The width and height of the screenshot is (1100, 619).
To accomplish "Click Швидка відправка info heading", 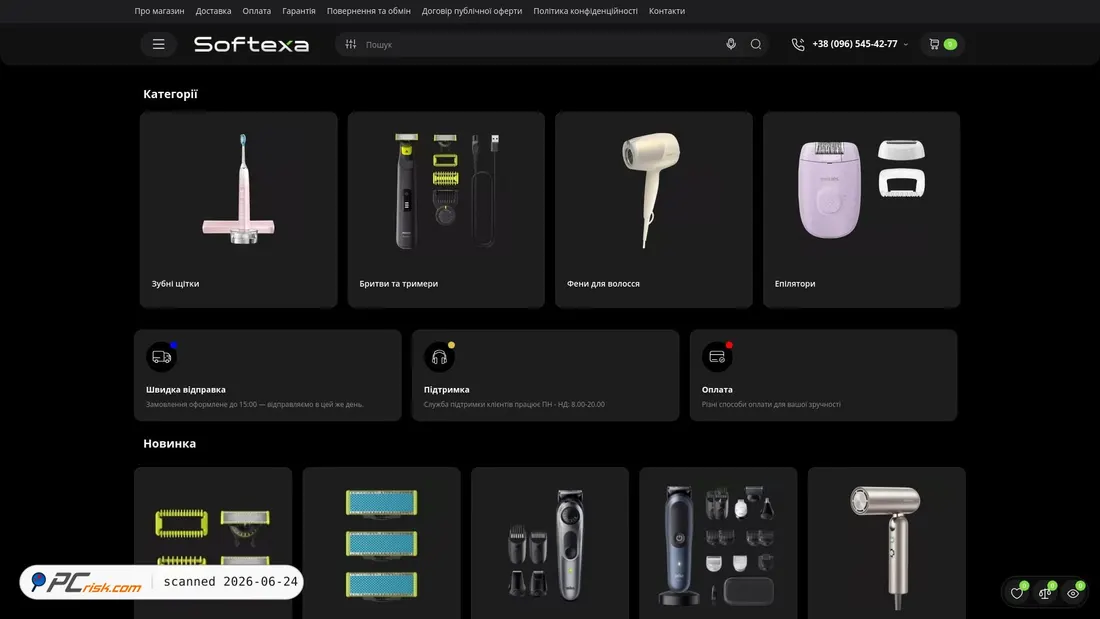I will (x=186, y=390).
